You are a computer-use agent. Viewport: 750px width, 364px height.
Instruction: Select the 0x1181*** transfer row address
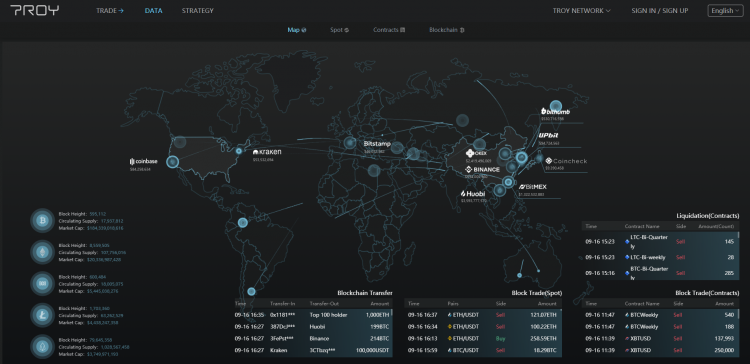pyautogui.click(x=282, y=315)
